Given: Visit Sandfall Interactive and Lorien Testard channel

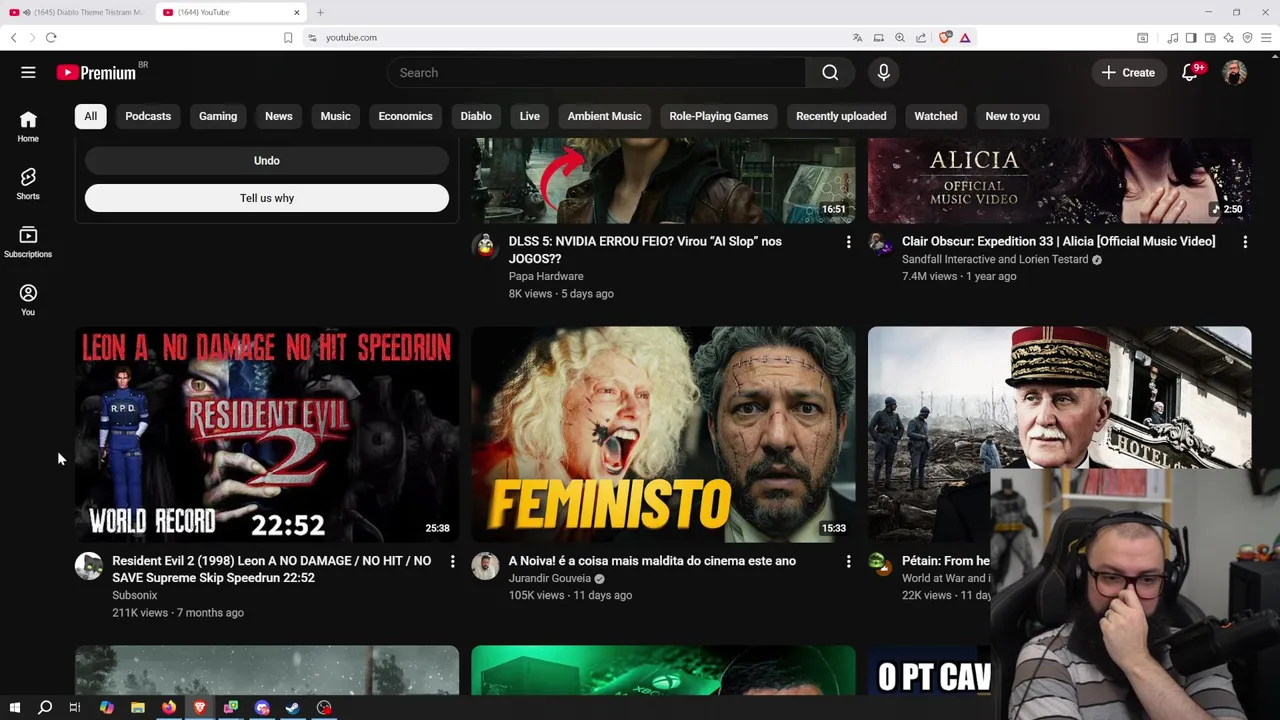Looking at the screenshot, I should tap(995, 259).
